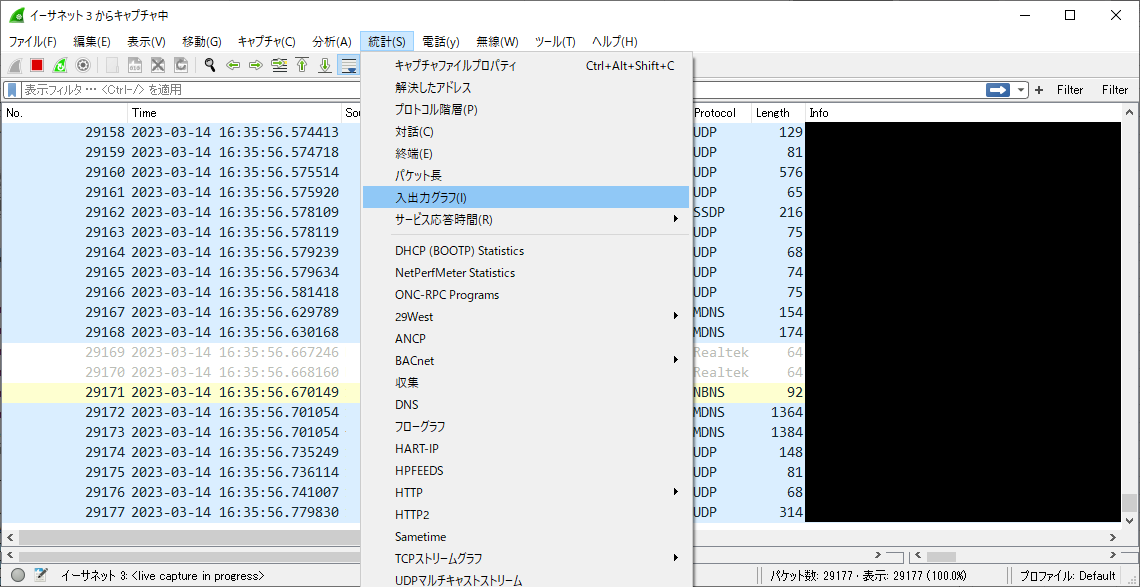Open the 分析(A) menu
Viewport: 1140px width, 587px height.
pos(332,42)
